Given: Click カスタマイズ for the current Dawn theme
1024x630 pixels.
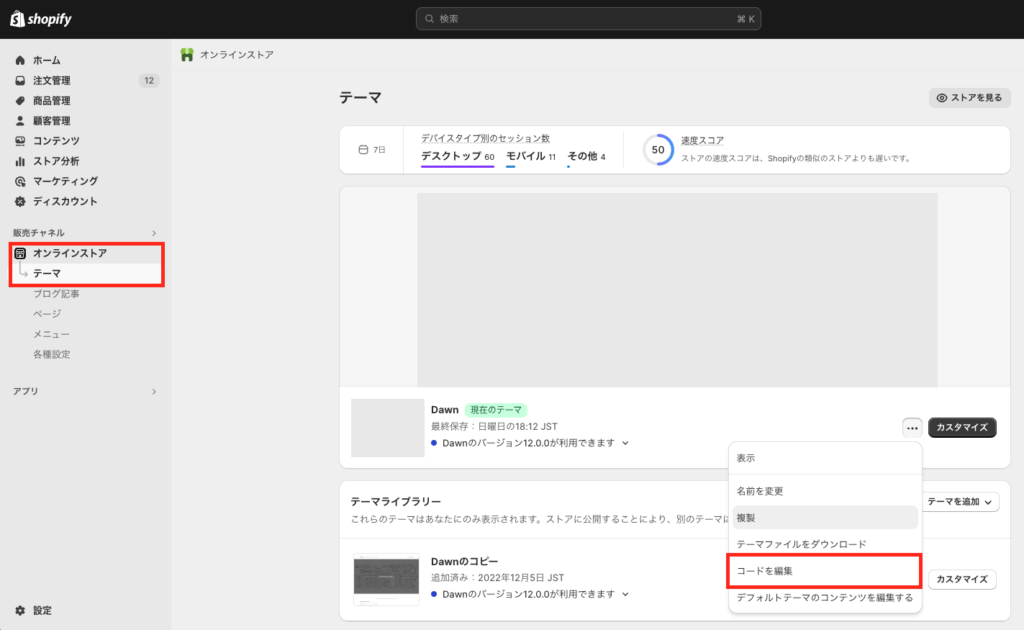Looking at the screenshot, I should [x=962, y=428].
